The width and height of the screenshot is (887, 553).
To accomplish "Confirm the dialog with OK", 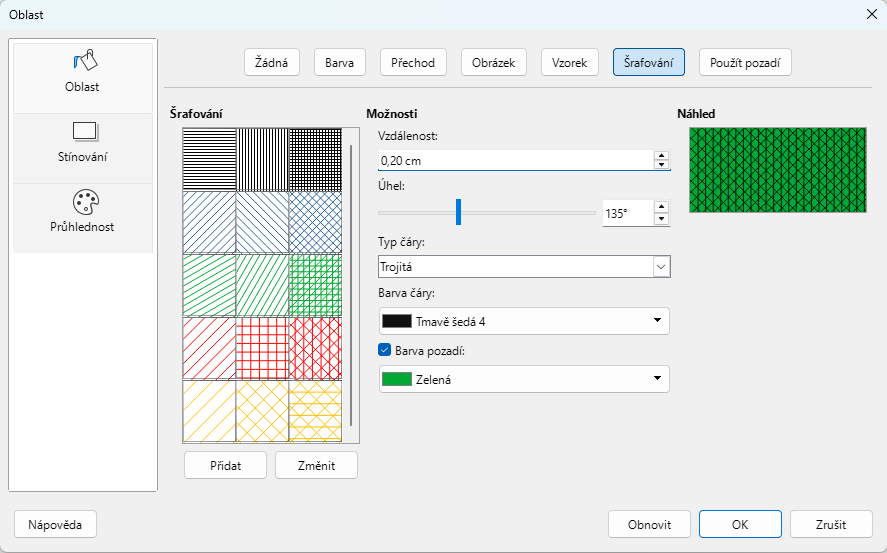I will tap(740, 524).
